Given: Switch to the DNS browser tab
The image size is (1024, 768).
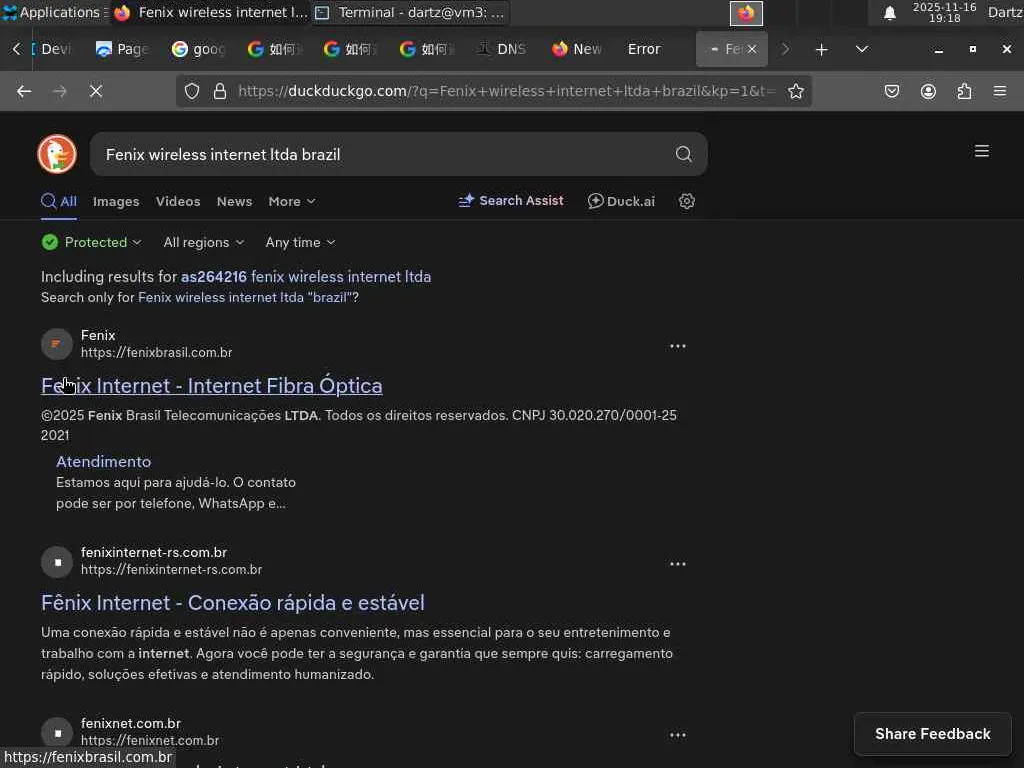Looking at the screenshot, I should point(502,49).
